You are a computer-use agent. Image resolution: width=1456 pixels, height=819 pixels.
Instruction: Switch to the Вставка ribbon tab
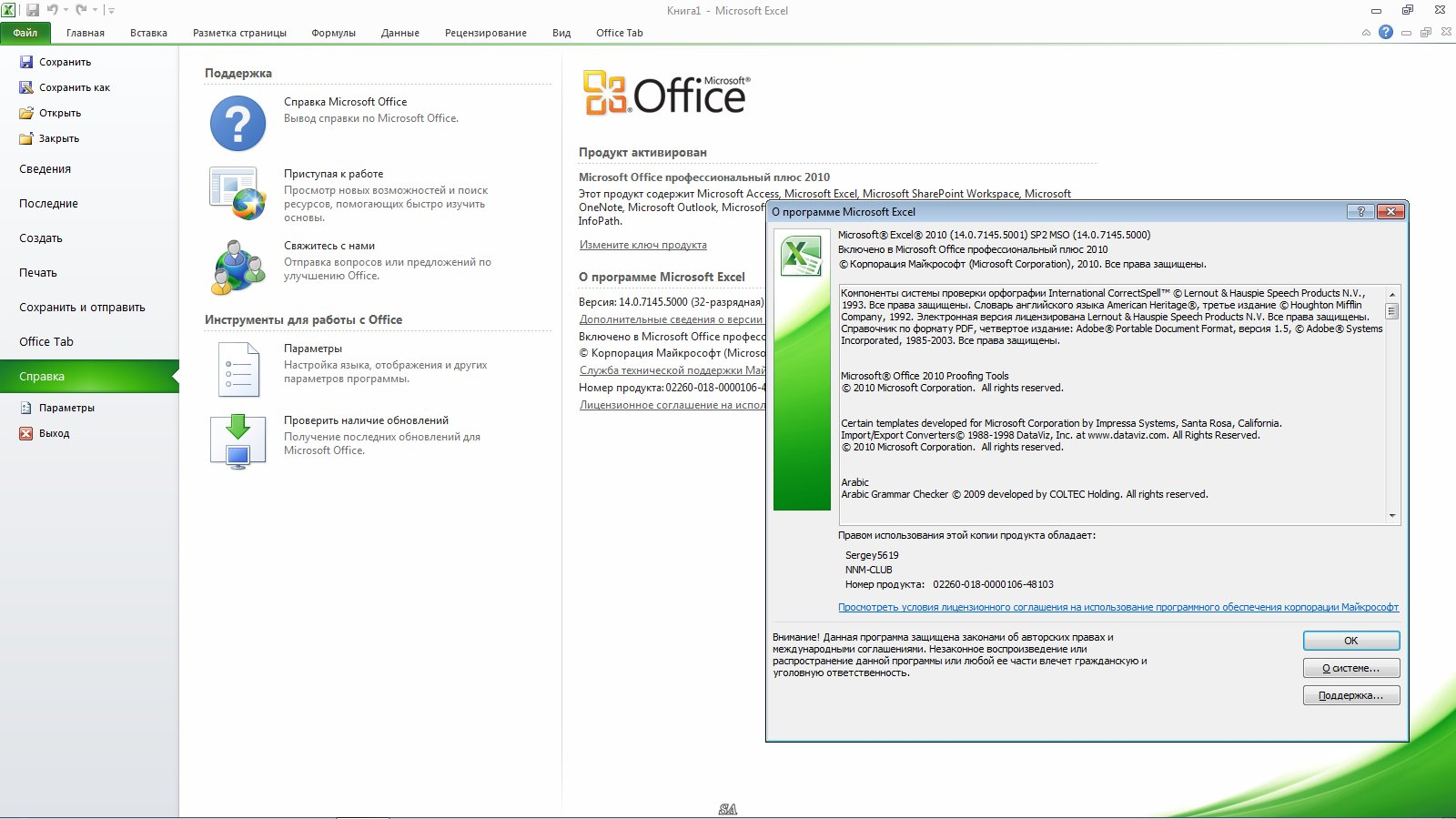(x=148, y=33)
